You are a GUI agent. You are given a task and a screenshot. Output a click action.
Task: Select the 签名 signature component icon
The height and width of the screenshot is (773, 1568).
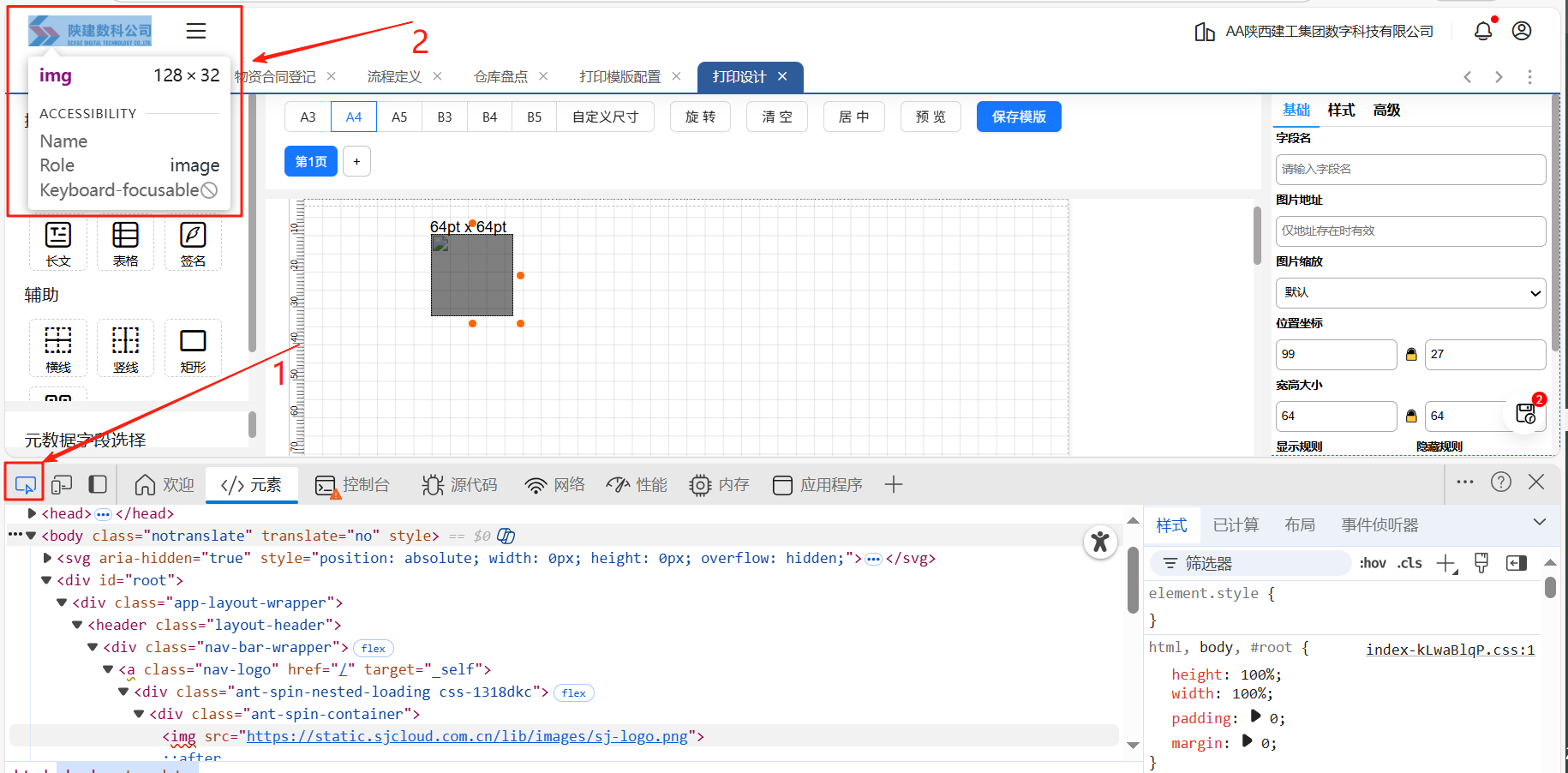(x=193, y=243)
